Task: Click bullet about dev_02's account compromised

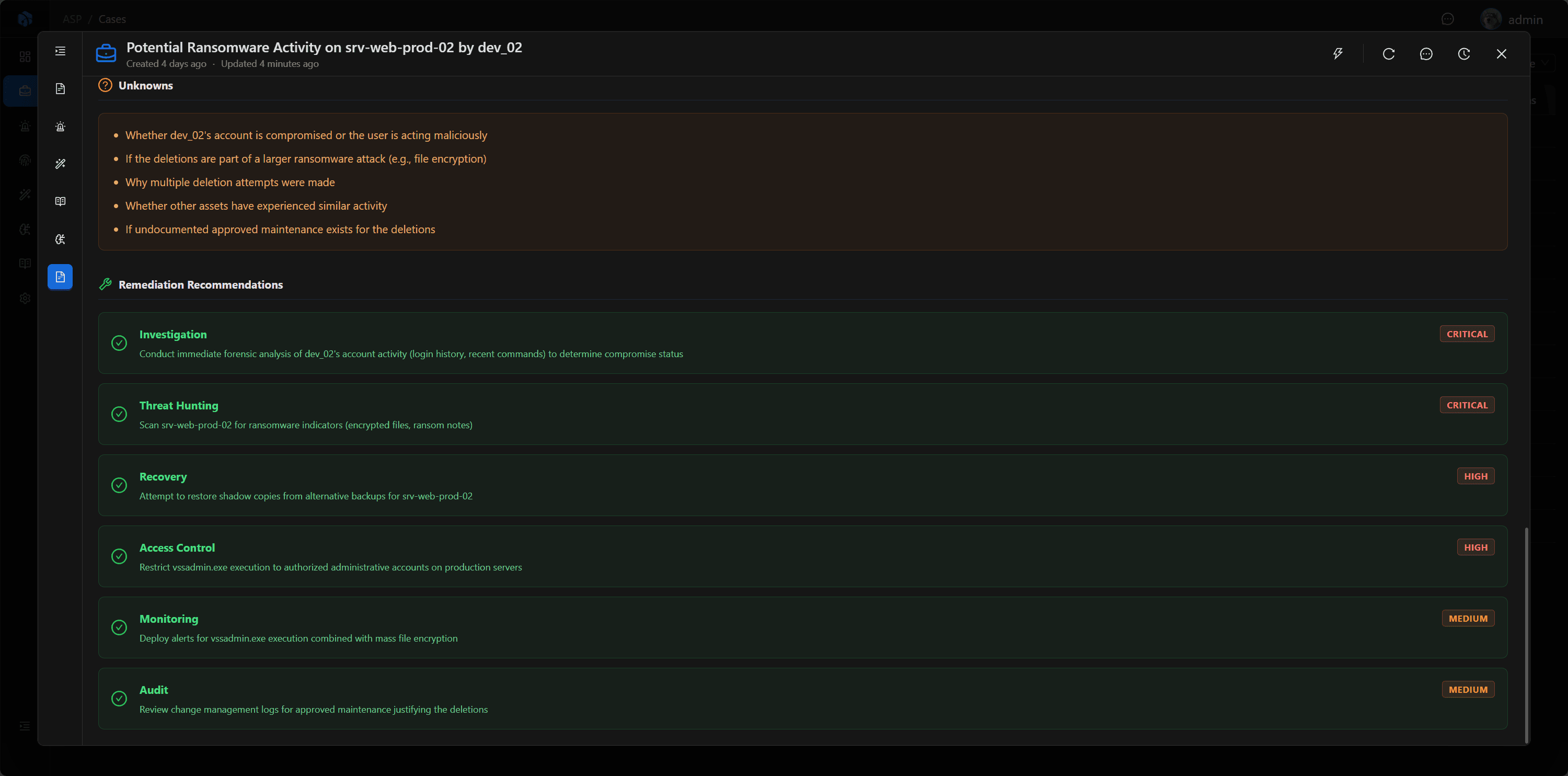Action: click(x=306, y=135)
